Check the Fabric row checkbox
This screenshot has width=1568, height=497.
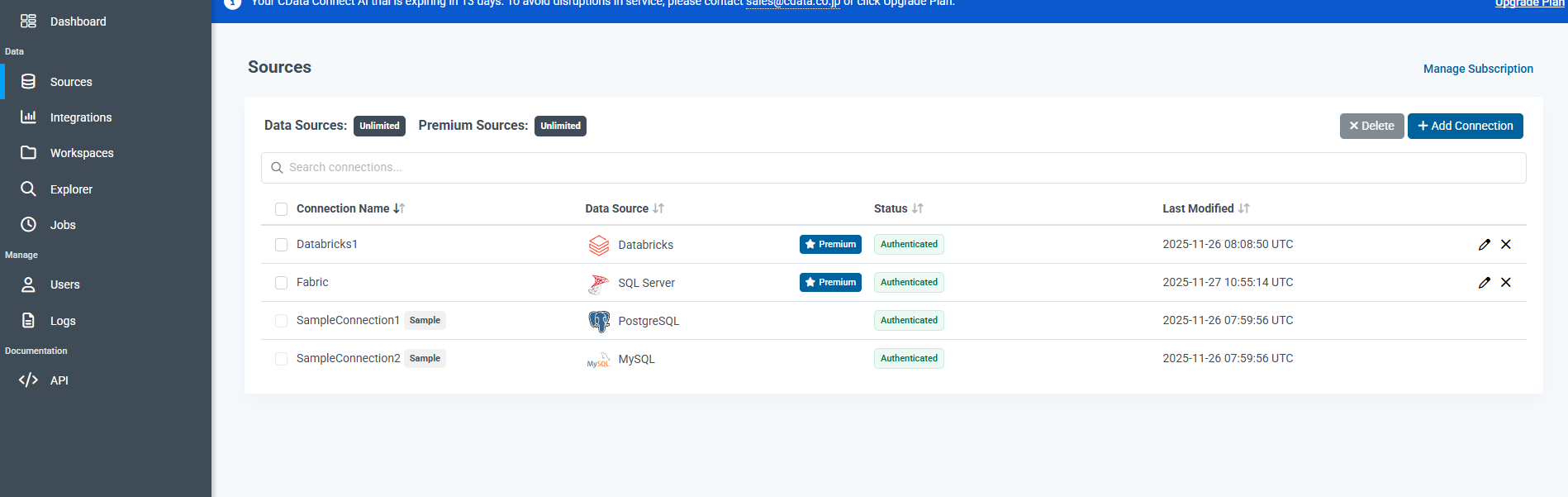(x=281, y=283)
